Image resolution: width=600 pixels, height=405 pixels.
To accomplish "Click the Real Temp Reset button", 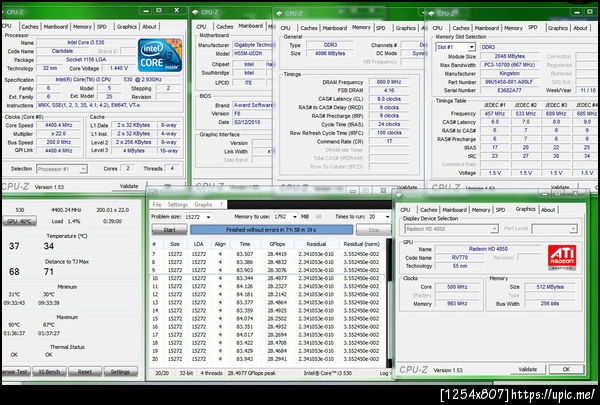I will pos(85,372).
